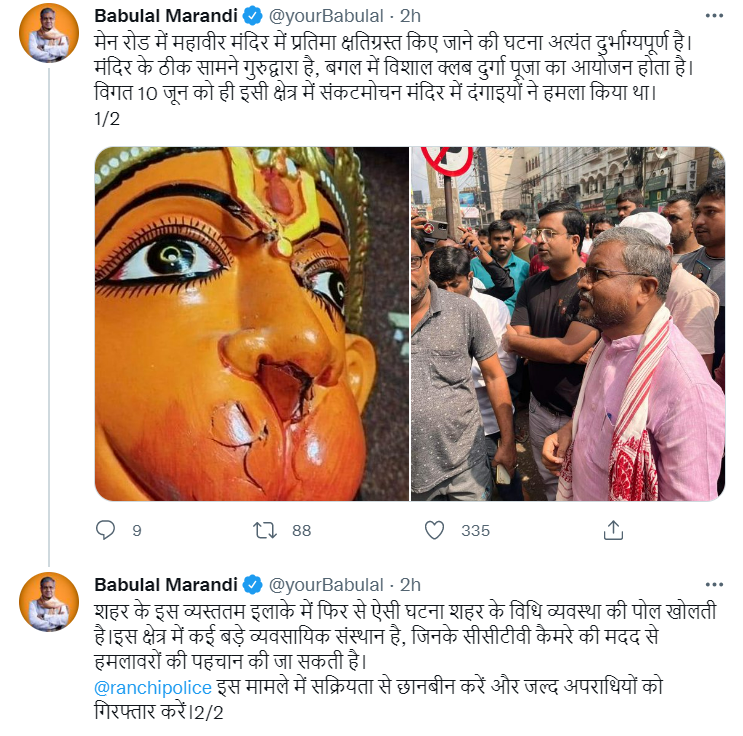This screenshot has width=743, height=736.
Task: Open Babulal Marandi name in second tweet
Action: (166, 585)
